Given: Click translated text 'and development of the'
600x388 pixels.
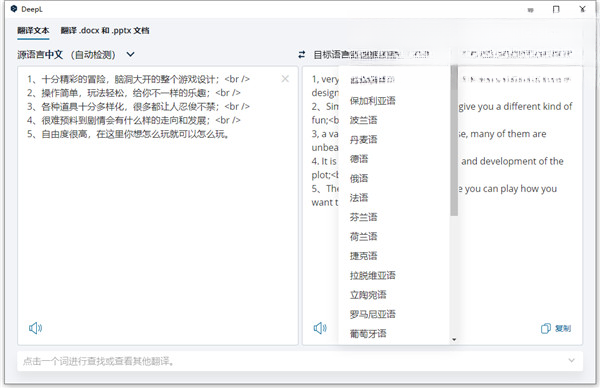Looking at the screenshot, I should tap(512, 161).
